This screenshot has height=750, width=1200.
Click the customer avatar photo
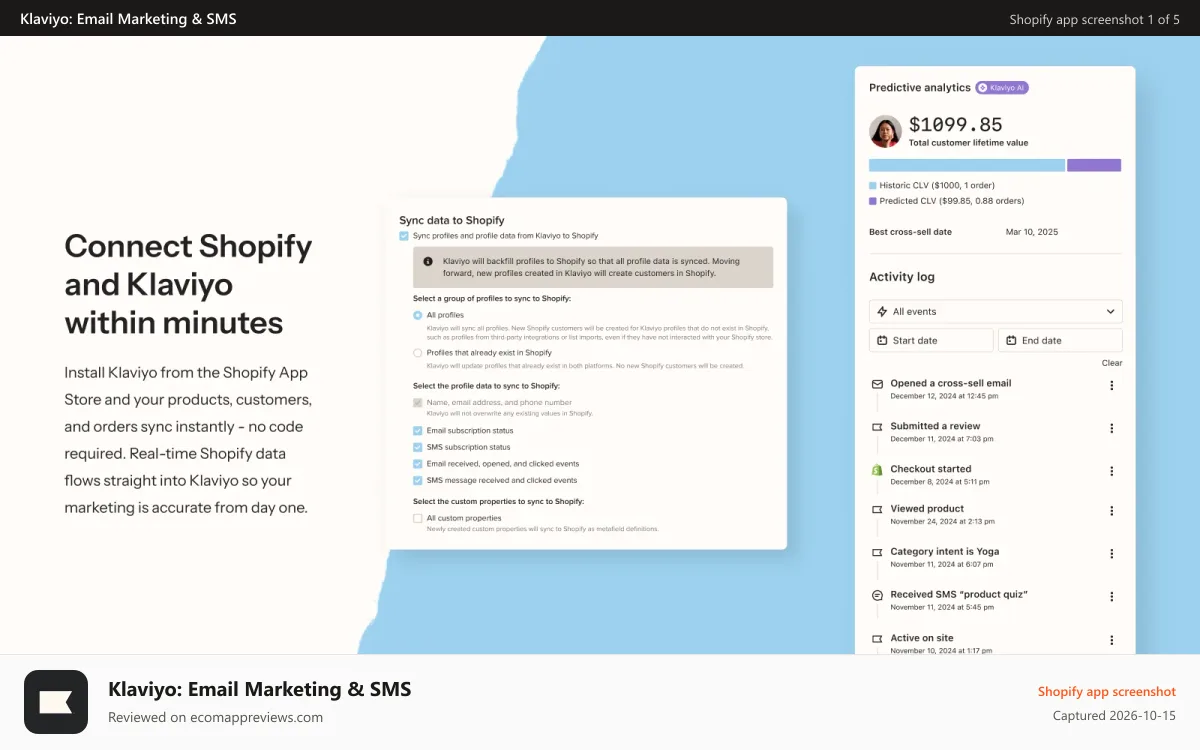[885, 132]
